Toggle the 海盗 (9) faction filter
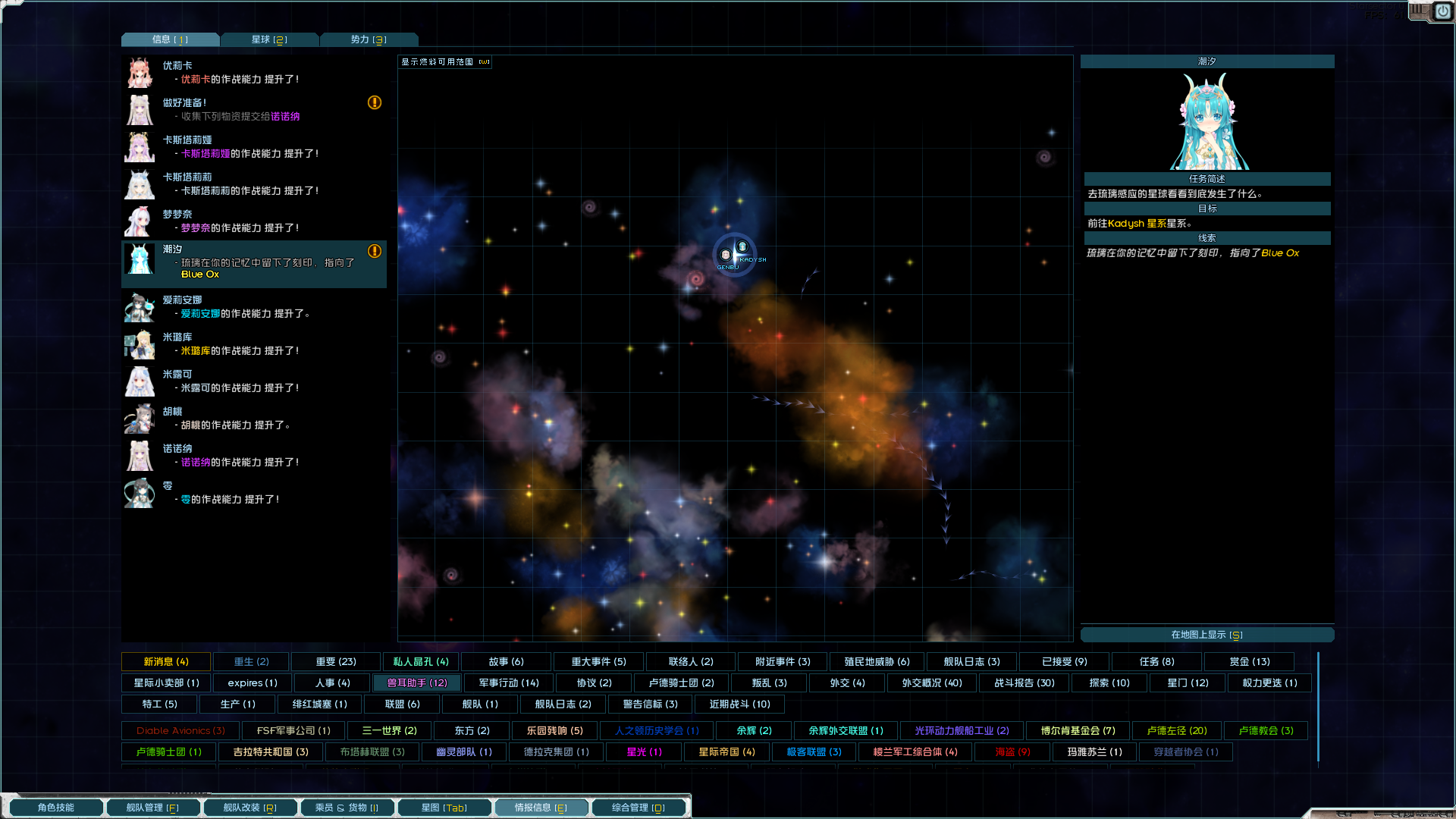 [x=1012, y=752]
